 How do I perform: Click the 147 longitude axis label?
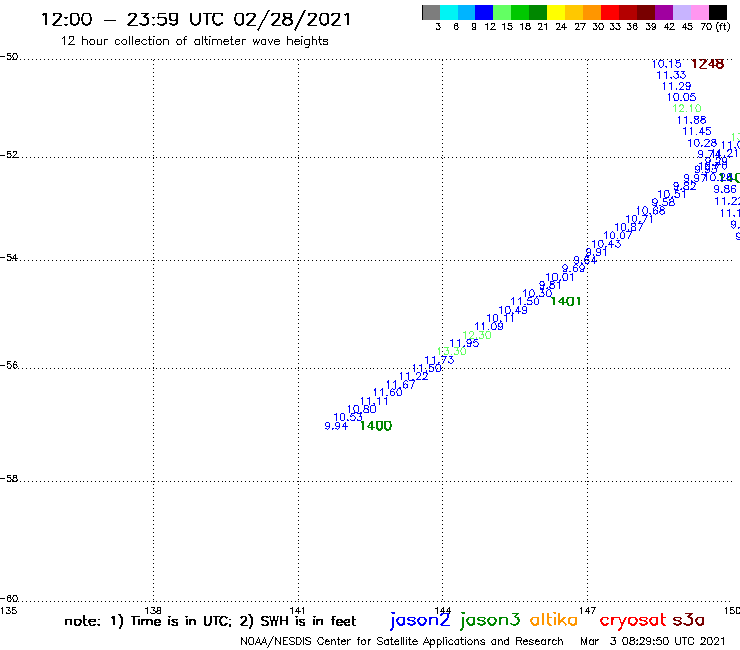click(588, 610)
